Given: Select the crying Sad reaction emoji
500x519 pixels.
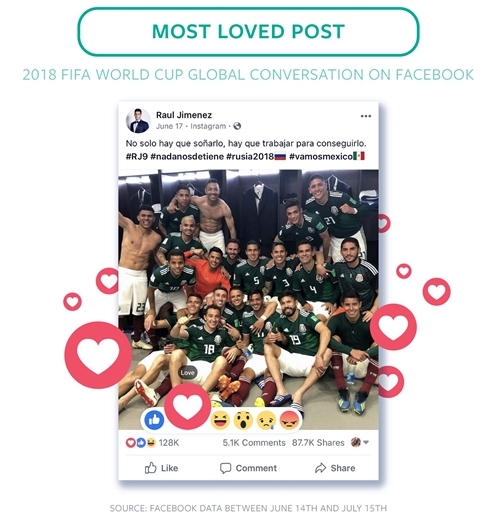Looking at the screenshot, I should [266, 420].
